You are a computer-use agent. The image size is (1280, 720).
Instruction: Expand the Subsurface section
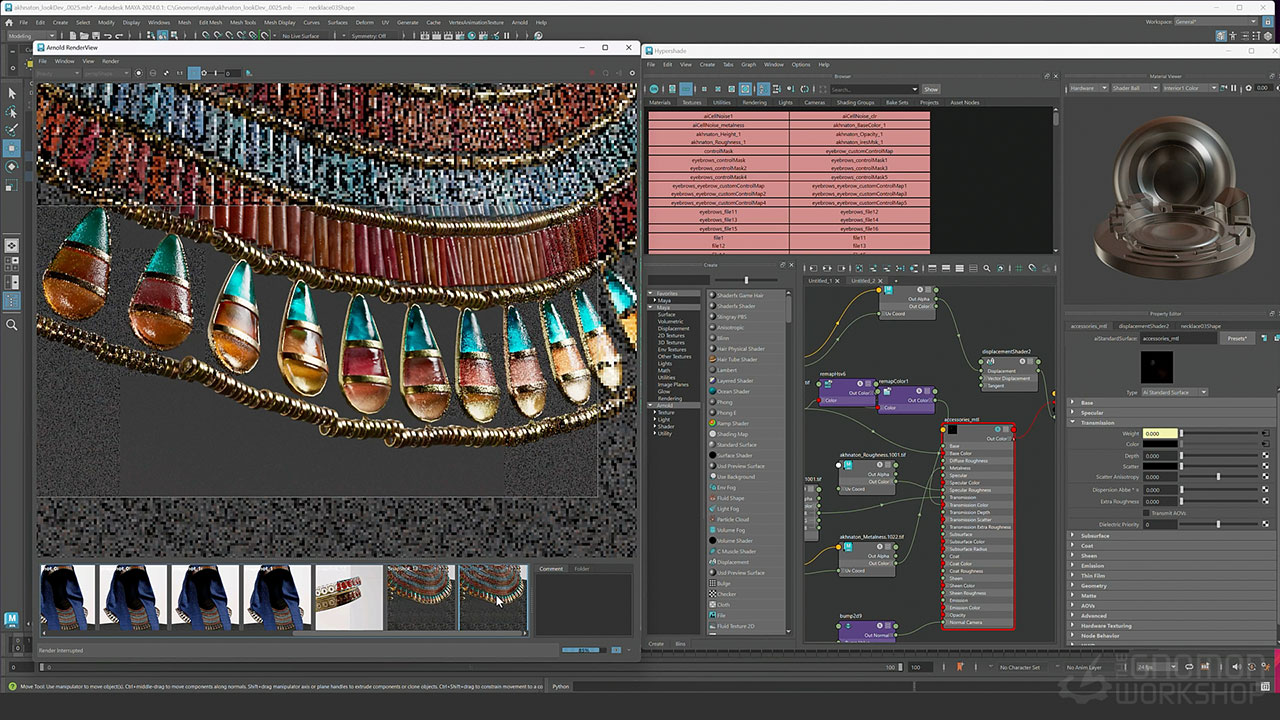point(1094,536)
